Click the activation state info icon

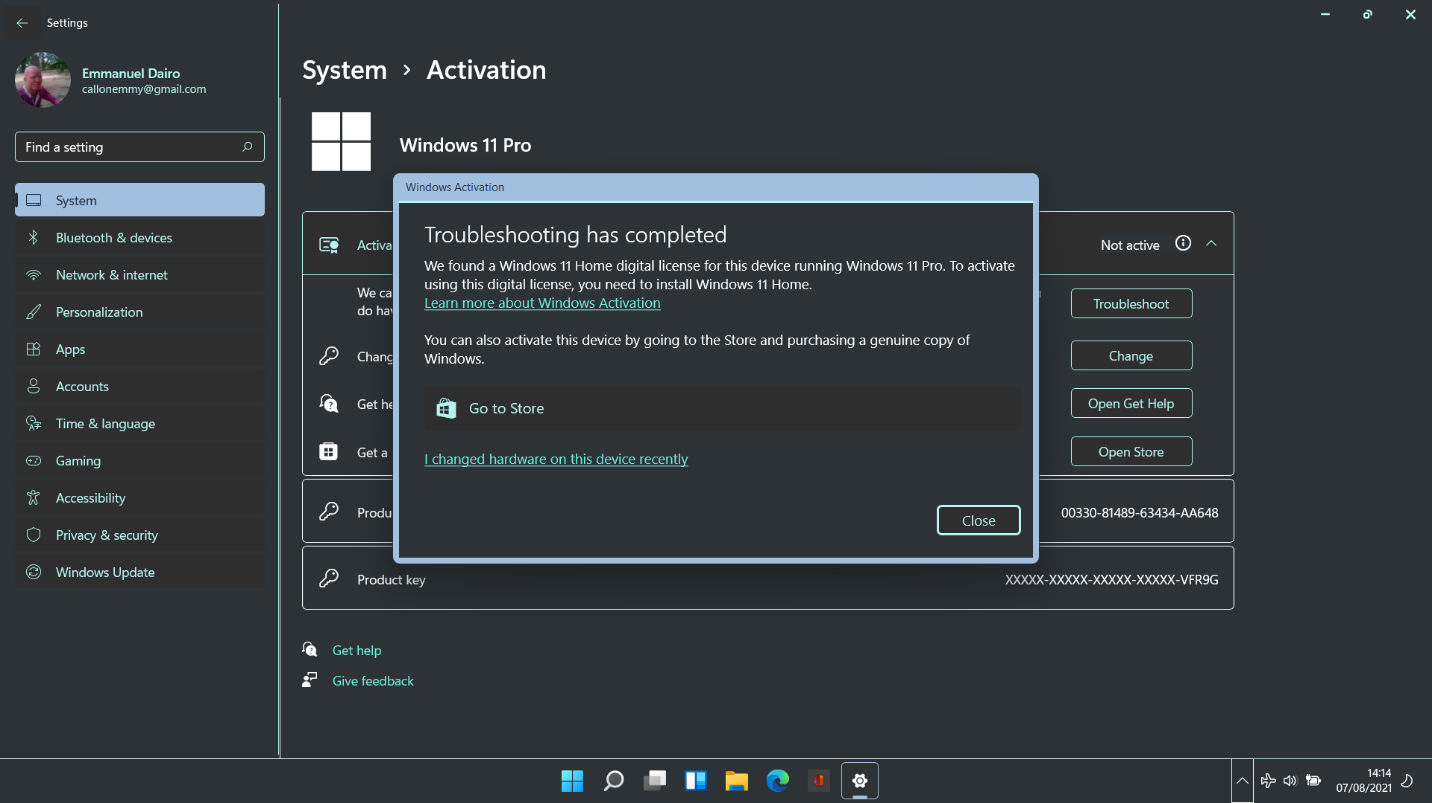[x=1183, y=243]
